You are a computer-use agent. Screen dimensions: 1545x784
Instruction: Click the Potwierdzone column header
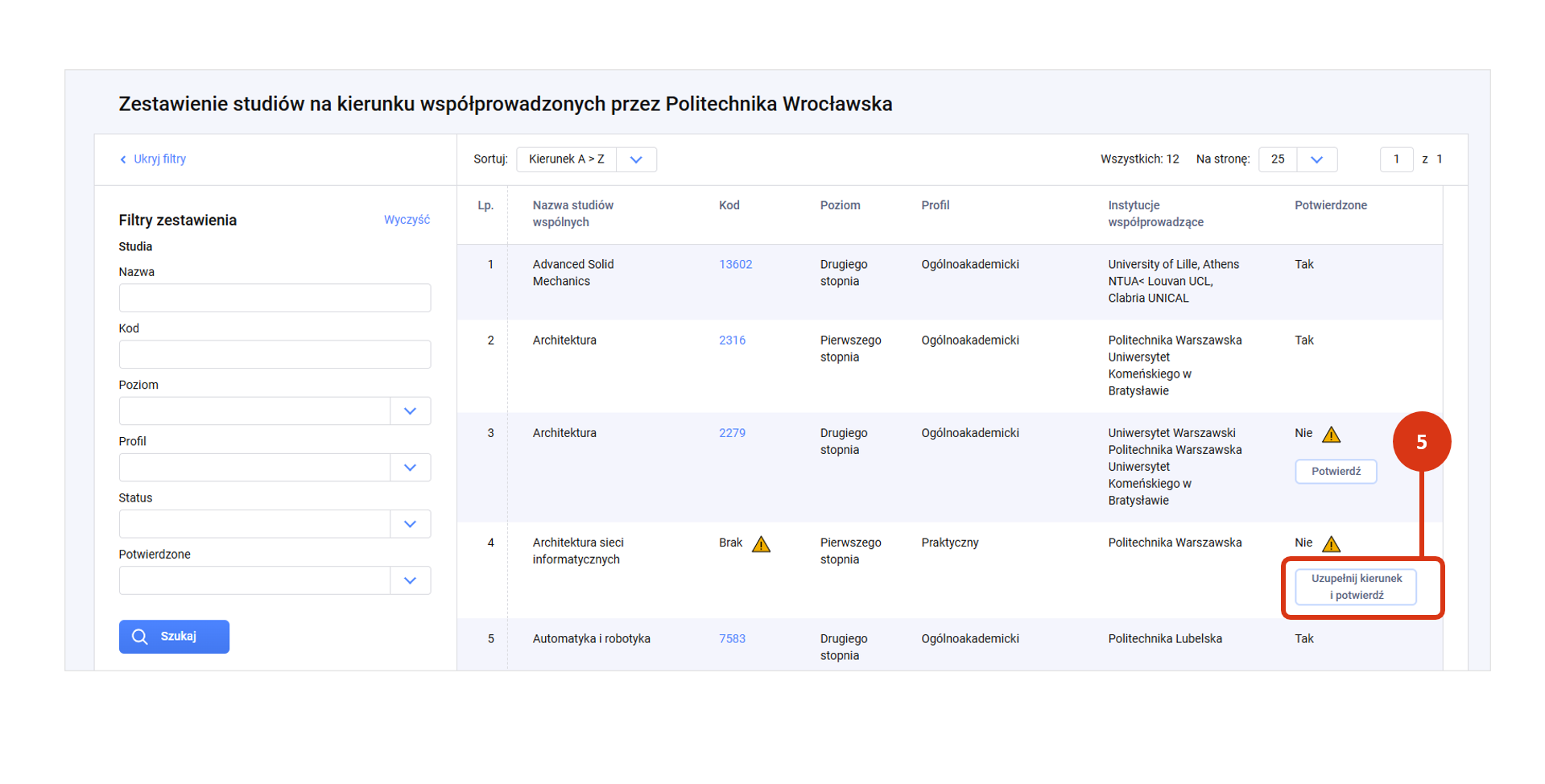click(x=1331, y=206)
